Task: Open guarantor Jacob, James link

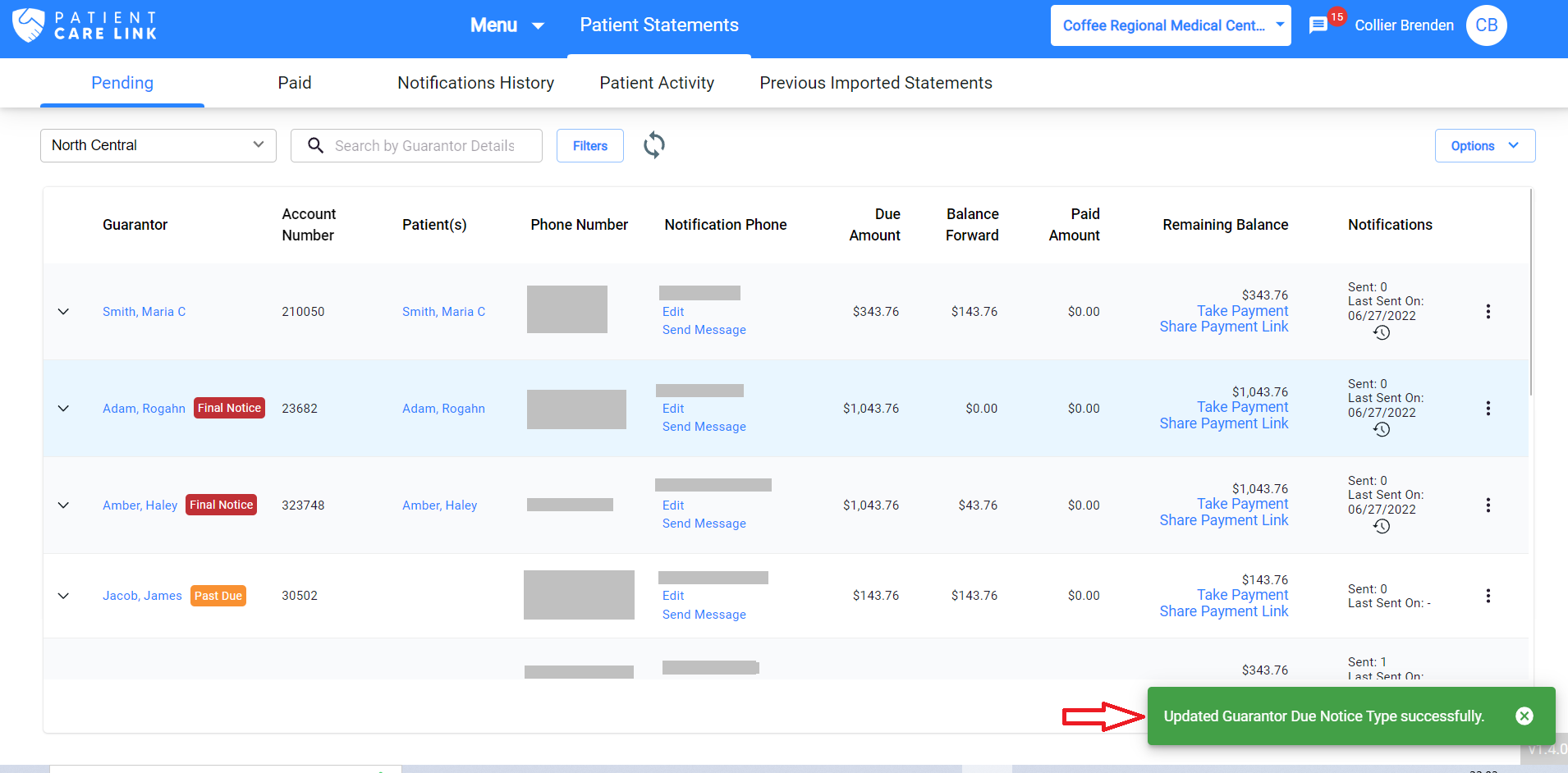Action: tap(142, 596)
